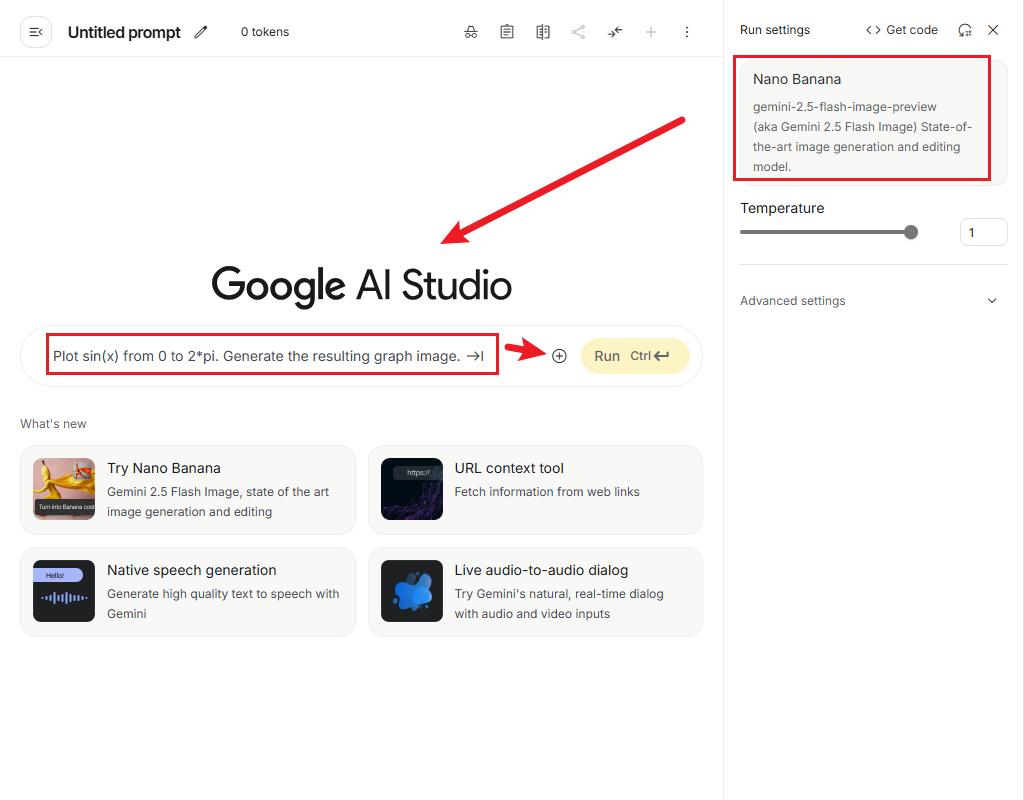Open the system instructions clipboard icon
Image resolution: width=1024 pixels, height=800 pixels.
pyautogui.click(x=507, y=32)
